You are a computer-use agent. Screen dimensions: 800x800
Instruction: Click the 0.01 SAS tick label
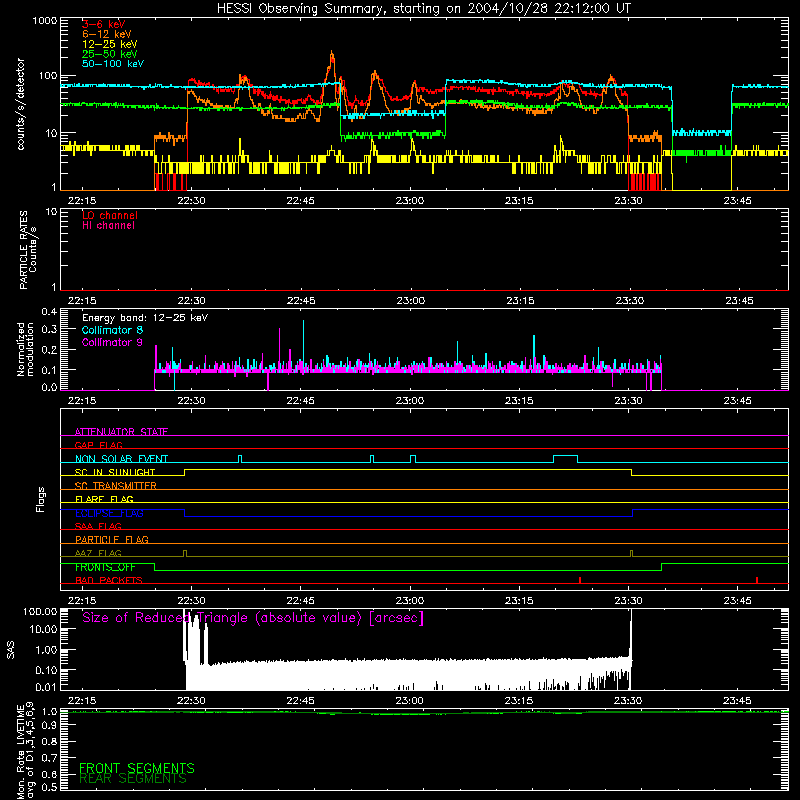(x=46, y=687)
